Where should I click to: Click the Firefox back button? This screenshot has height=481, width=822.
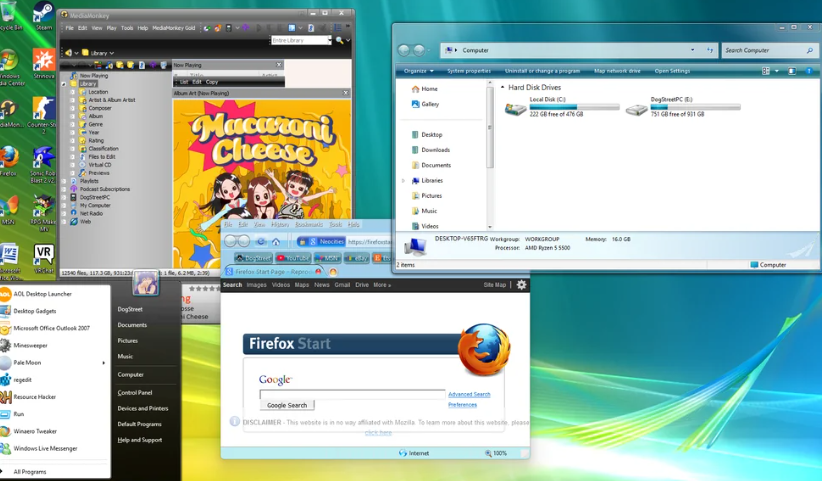point(231,241)
